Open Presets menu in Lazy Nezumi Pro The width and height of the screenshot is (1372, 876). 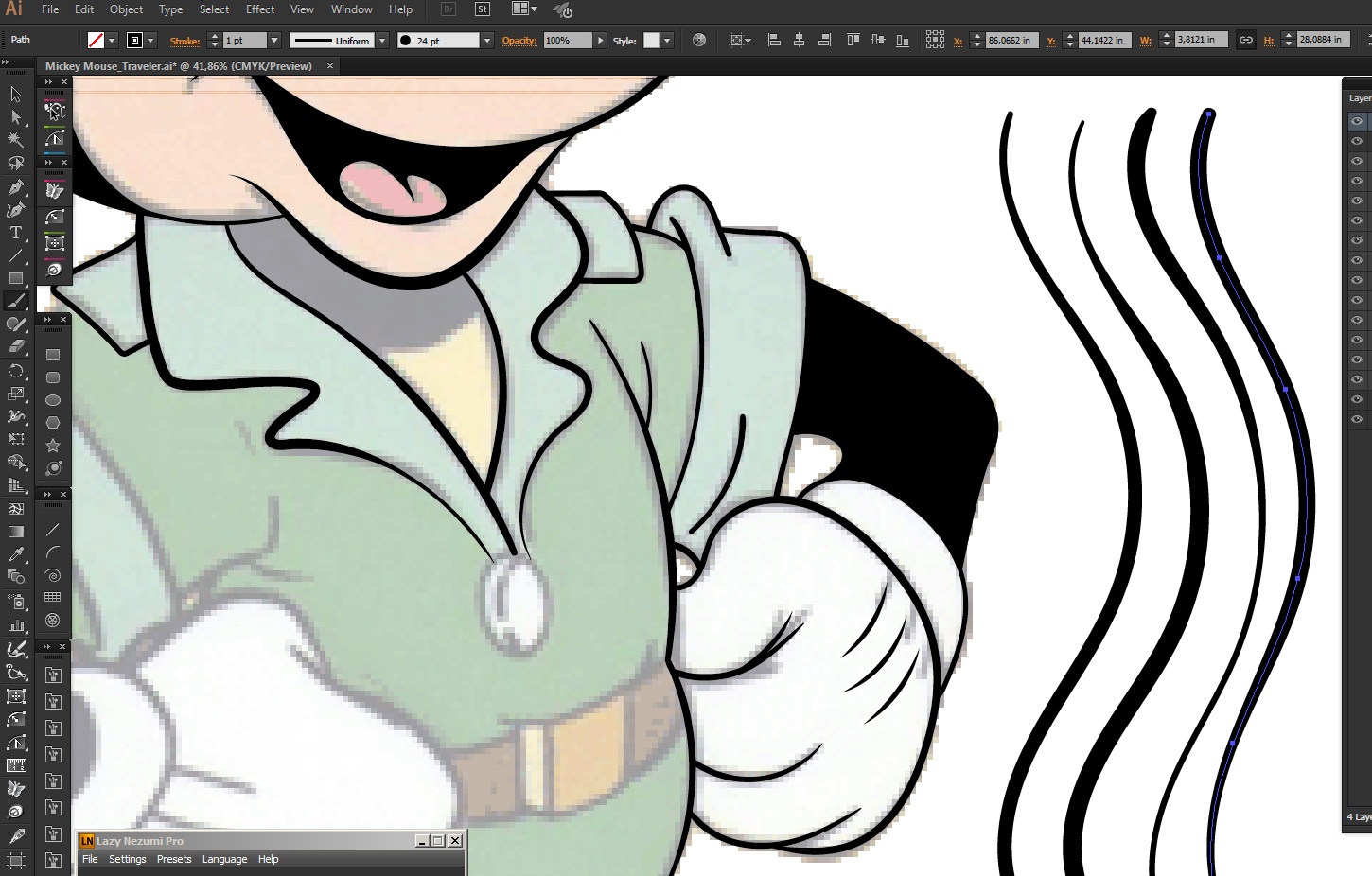pyautogui.click(x=174, y=859)
